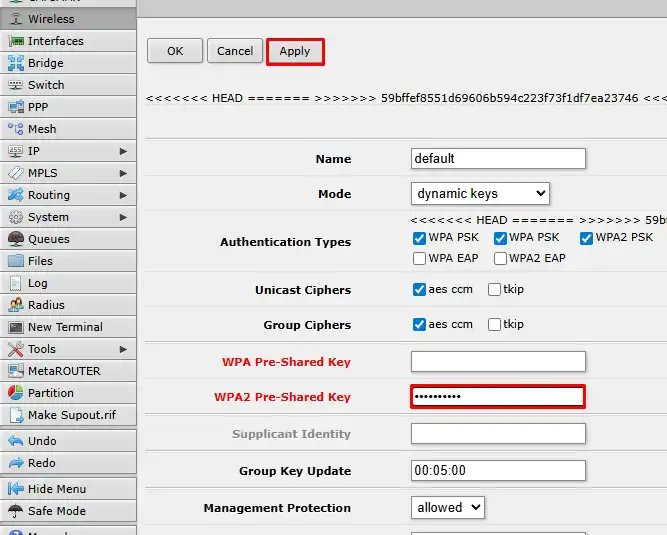Screen dimensions: 667x535
Task: Launch New Terminal from its icon
Action: click(x=15, y=327)
